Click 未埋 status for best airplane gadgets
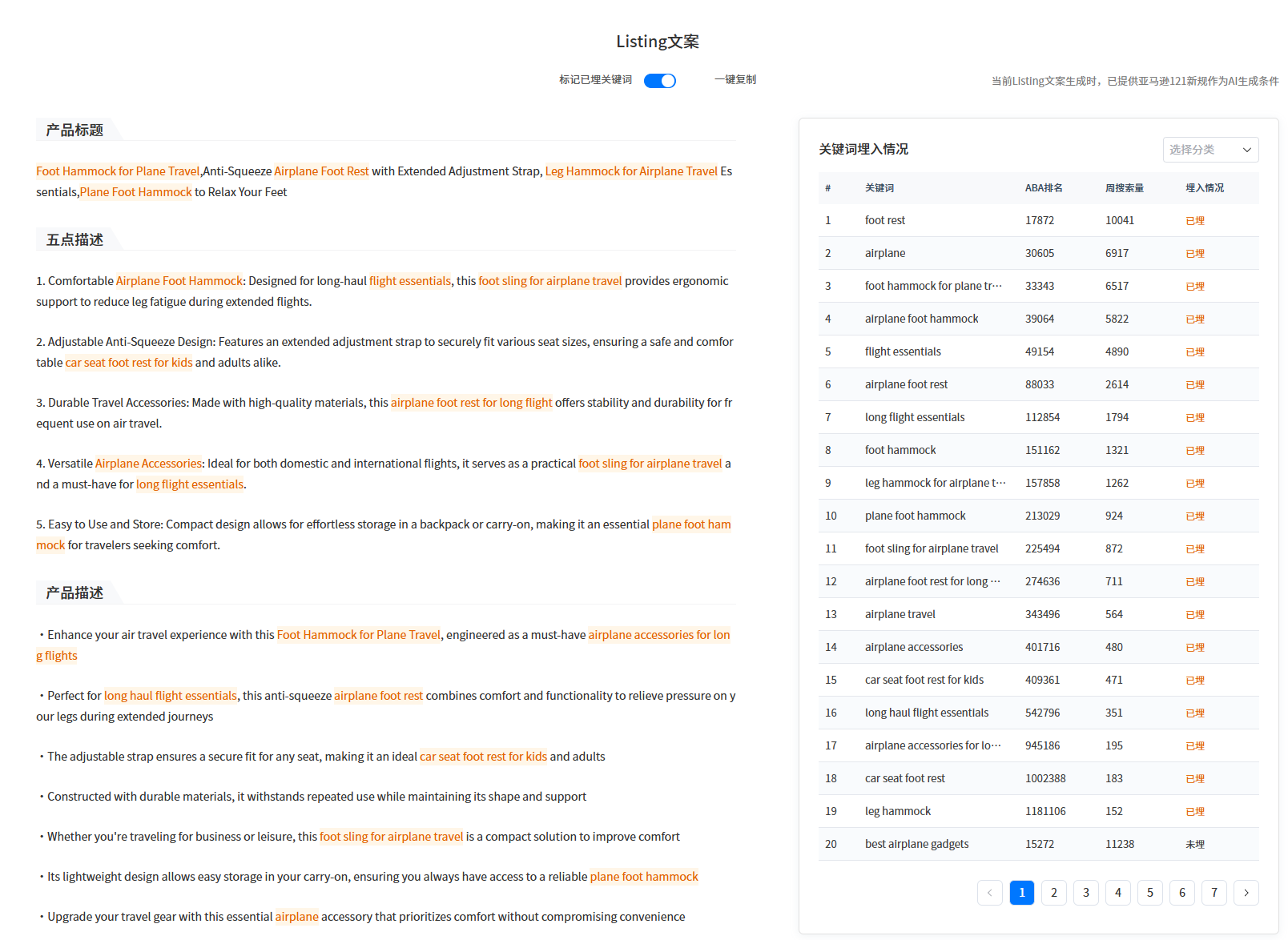 pos(1195,844)
